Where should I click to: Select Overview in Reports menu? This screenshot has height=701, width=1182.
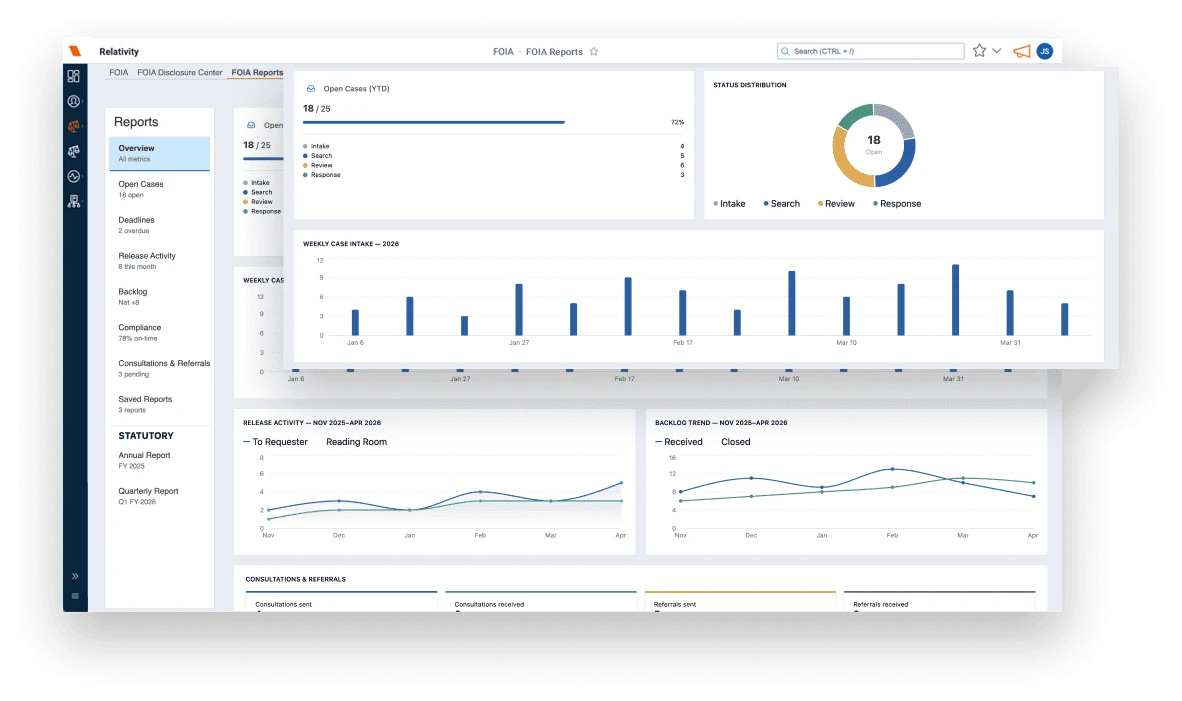click(159, 153)
